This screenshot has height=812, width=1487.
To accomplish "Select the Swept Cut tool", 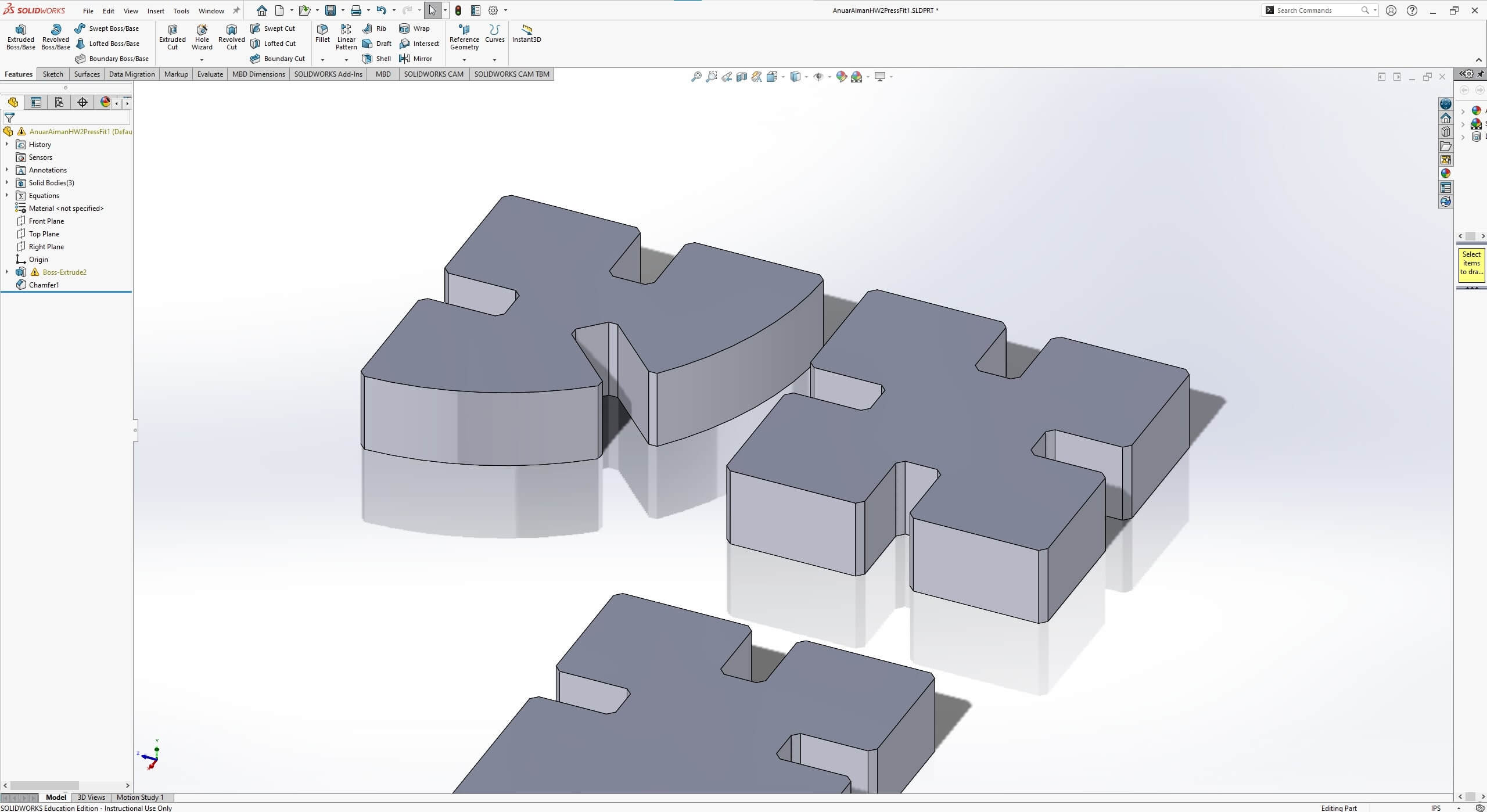I will click(272, 28).
